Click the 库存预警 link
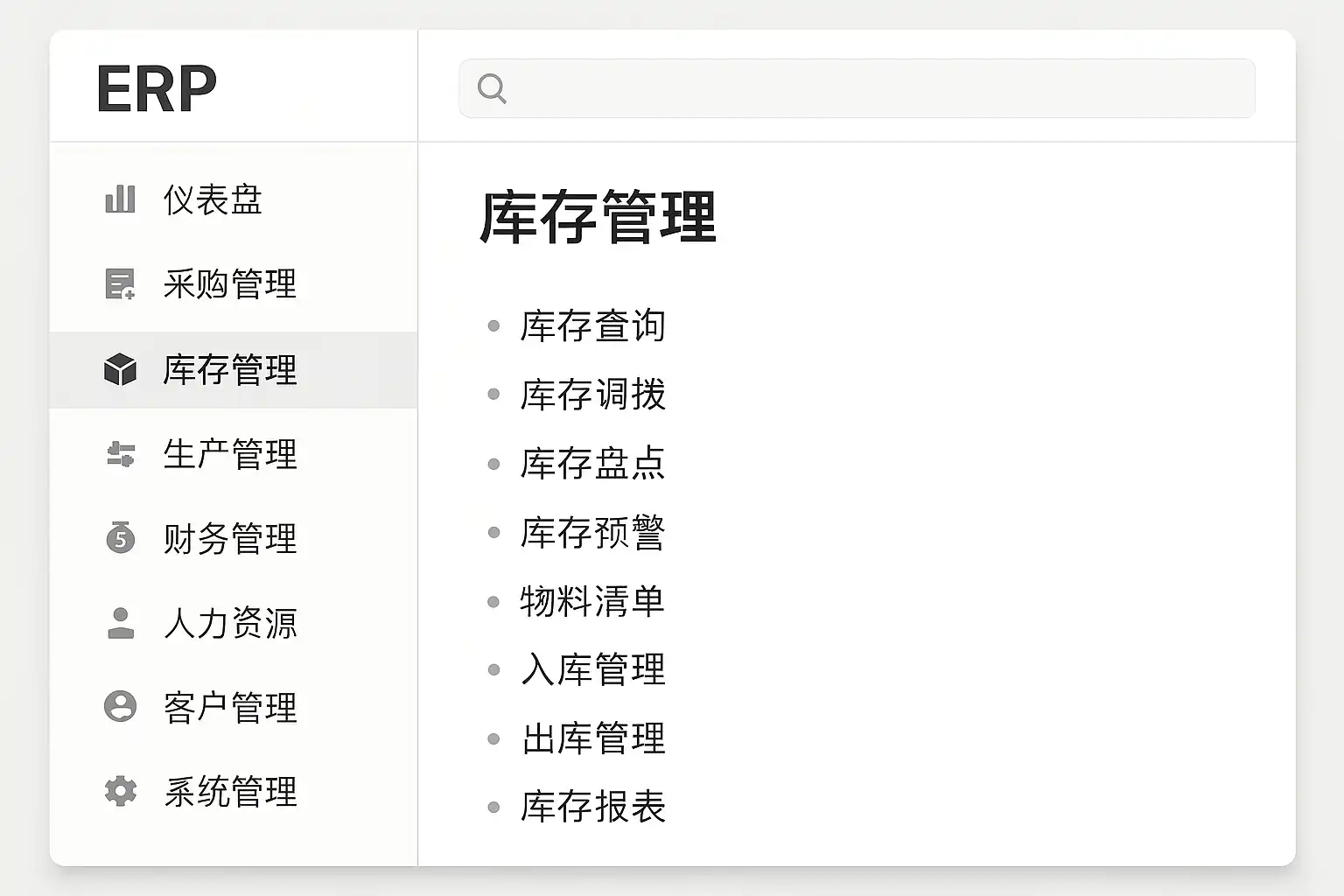 pos(592,533)
